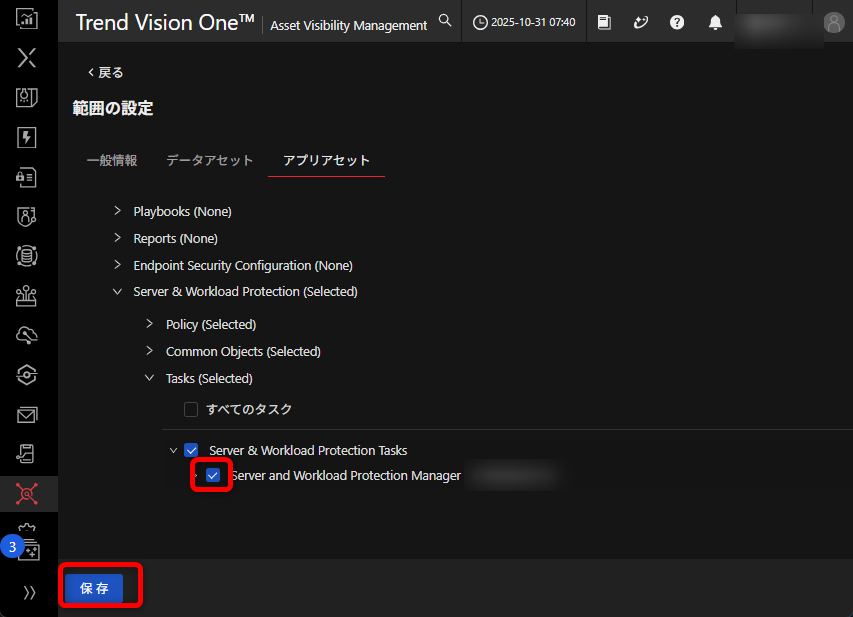This screenshot has width=853, height=617.
Task: Click the Trend Vision One title
Action: [x=165, y=23]
